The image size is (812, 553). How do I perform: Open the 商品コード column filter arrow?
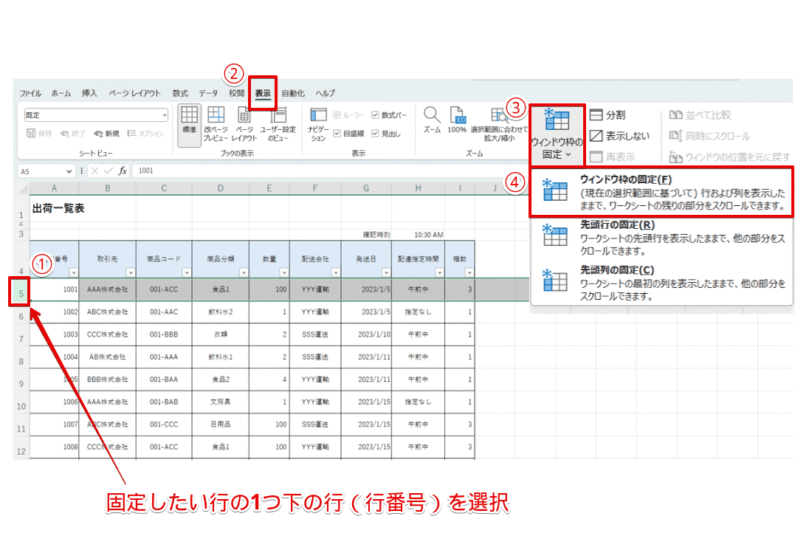point(186,272)
